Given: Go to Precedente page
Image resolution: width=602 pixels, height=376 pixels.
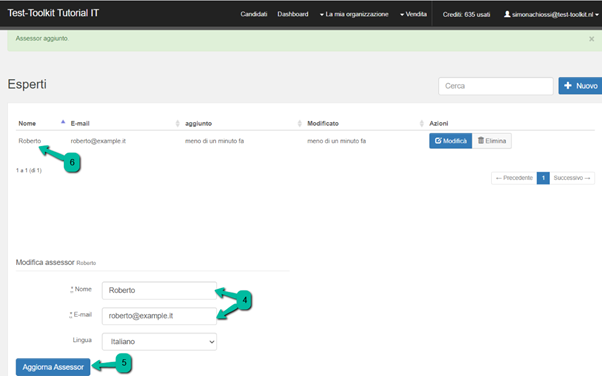Looking at the screenshot, I should (x=514, y=178).
